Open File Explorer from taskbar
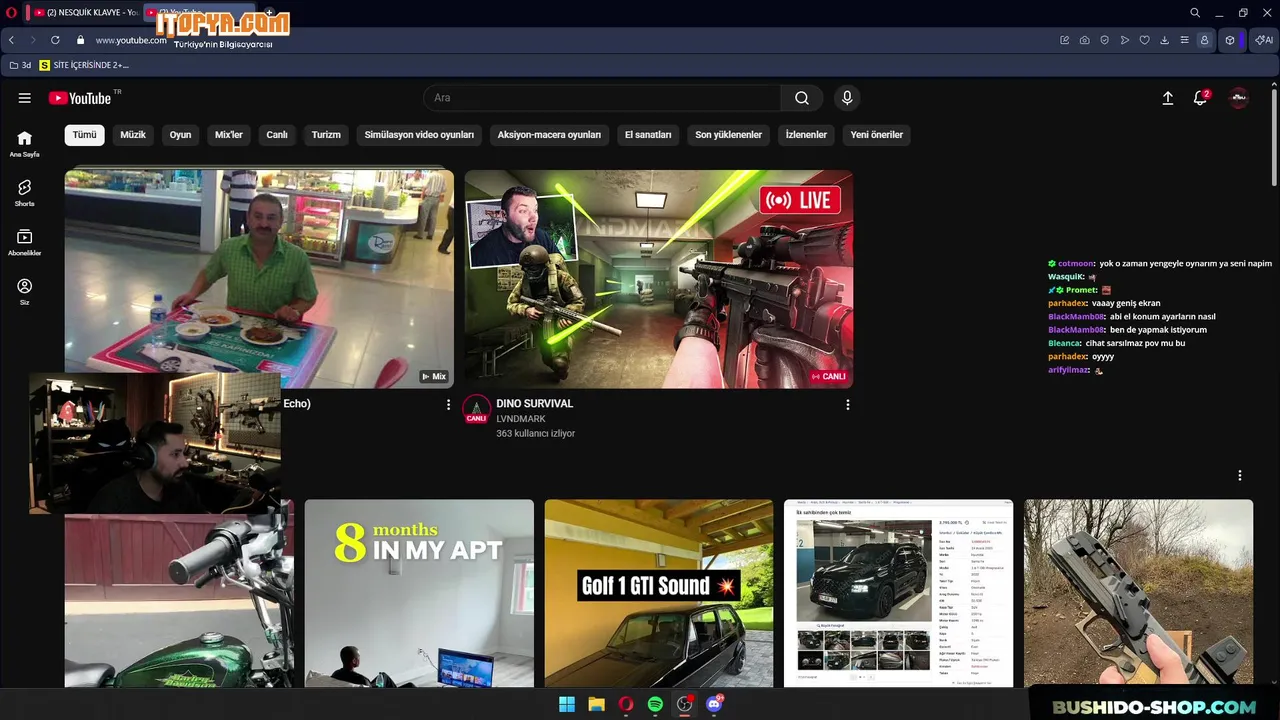1280x720 pixels. pos(596,704)
